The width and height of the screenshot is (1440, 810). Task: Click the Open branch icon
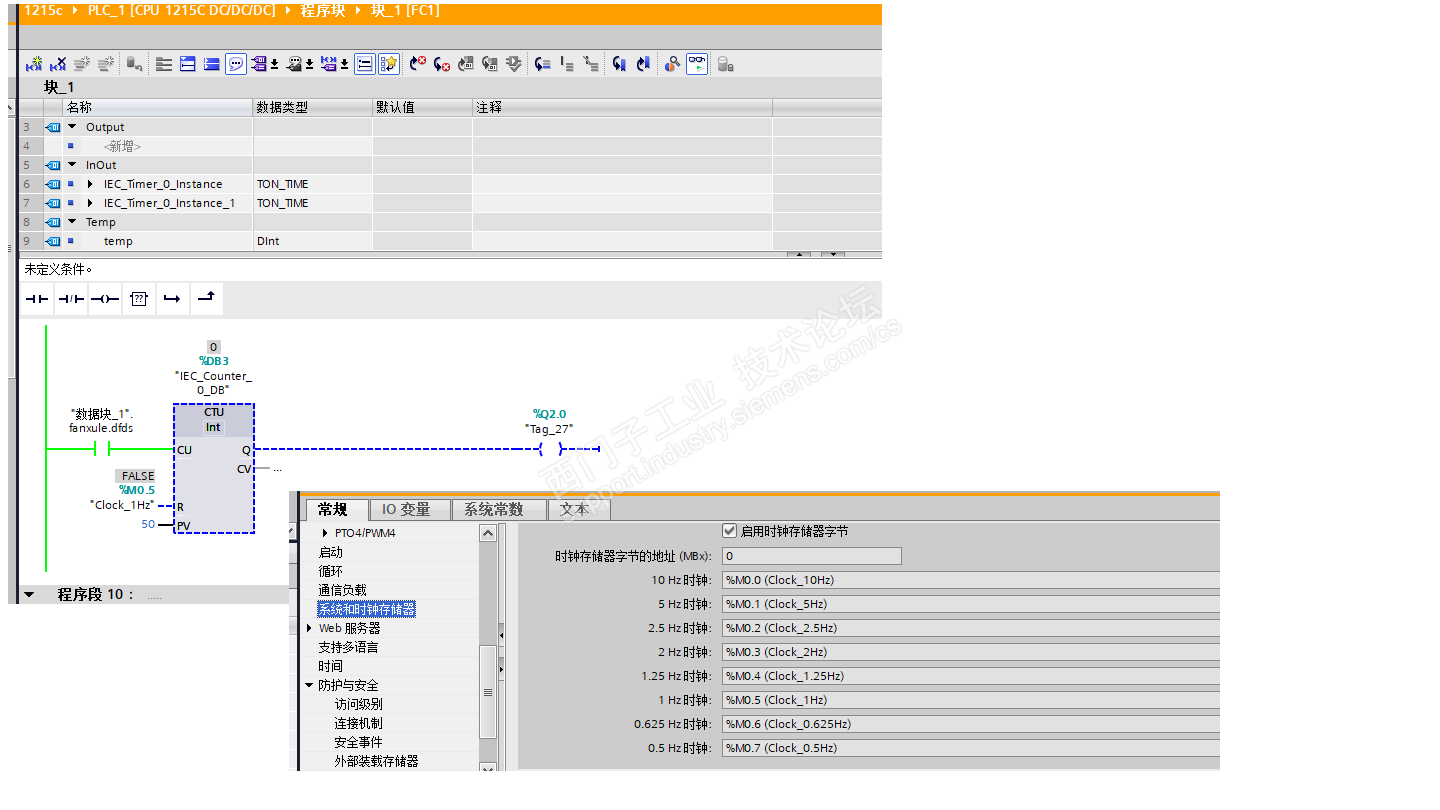(172, 299)
